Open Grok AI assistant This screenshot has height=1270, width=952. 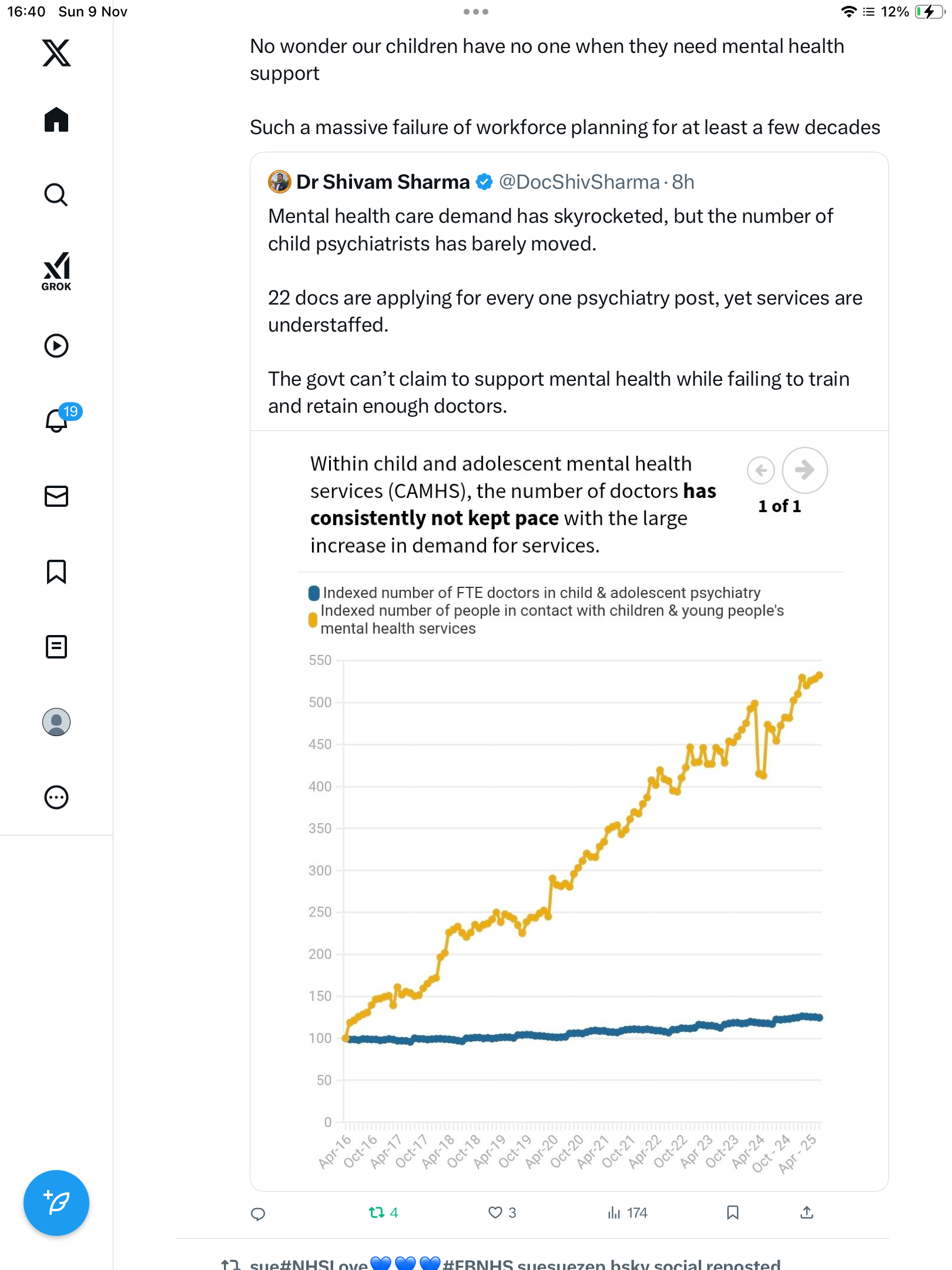click(56, 272)
